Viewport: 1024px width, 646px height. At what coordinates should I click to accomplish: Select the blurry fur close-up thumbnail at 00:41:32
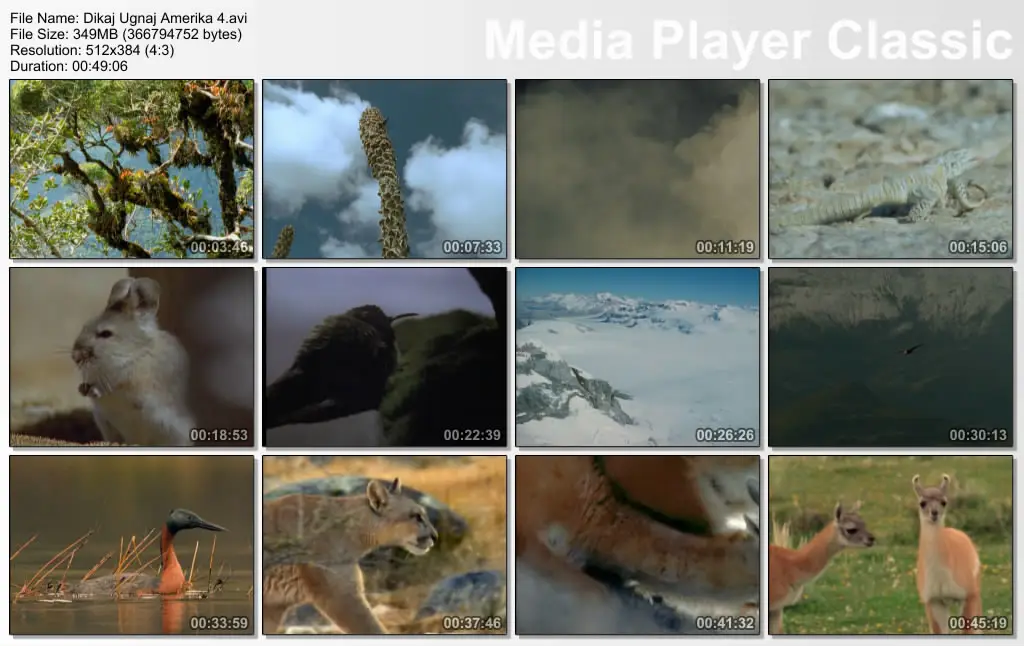click(637, 545)
